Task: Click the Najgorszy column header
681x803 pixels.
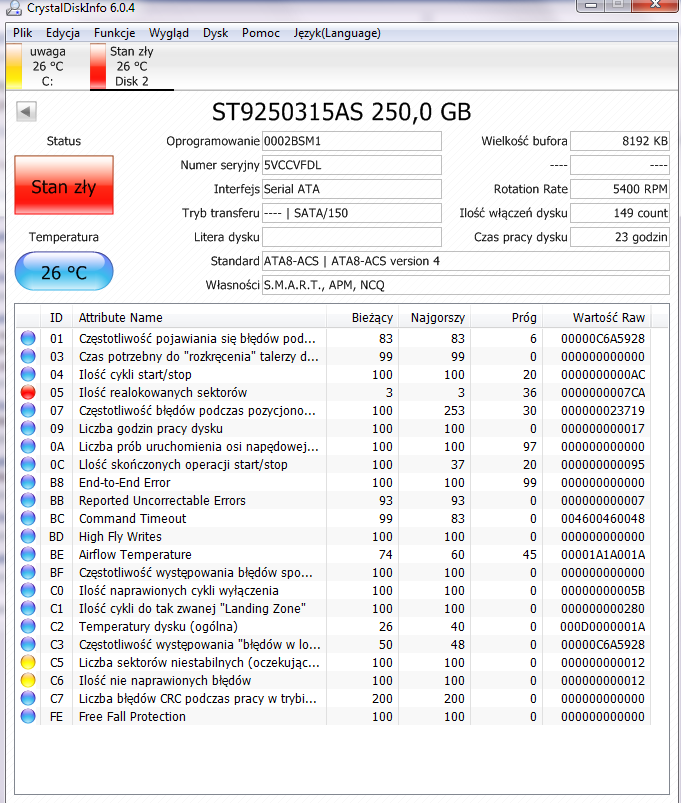Action: click(x=434, y=318)
